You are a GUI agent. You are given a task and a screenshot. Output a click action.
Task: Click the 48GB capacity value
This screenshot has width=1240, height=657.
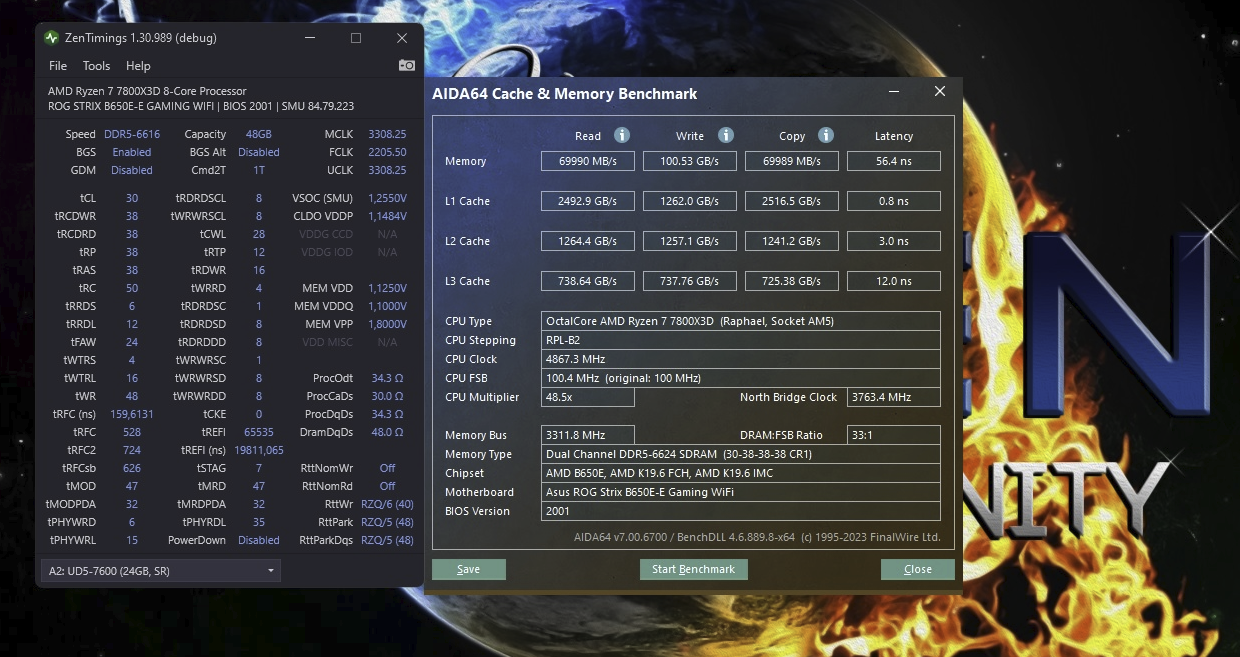pyautogui.click(x=259, y=134)
